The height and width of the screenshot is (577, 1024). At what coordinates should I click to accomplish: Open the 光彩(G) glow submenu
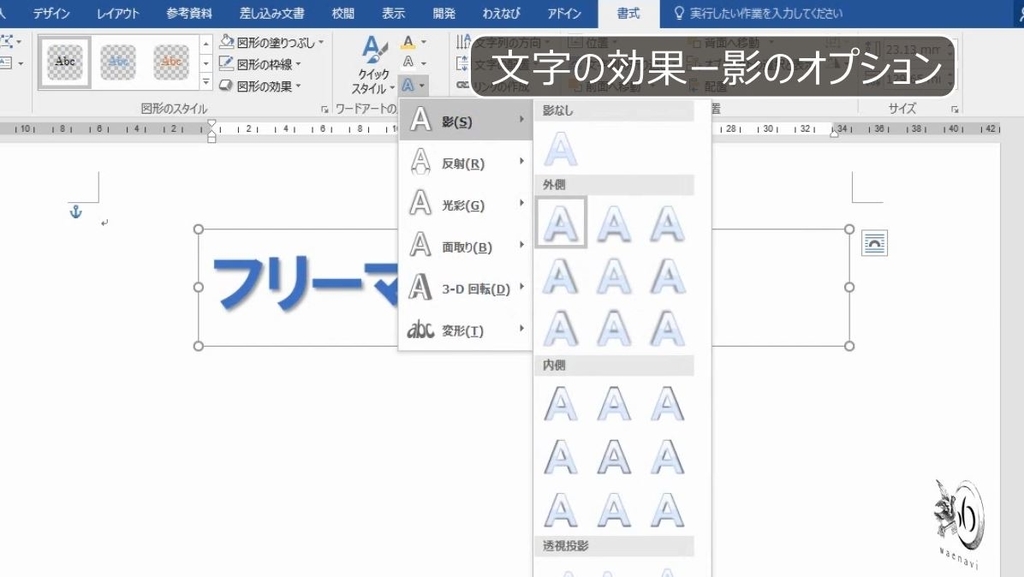tap(466, 204)
